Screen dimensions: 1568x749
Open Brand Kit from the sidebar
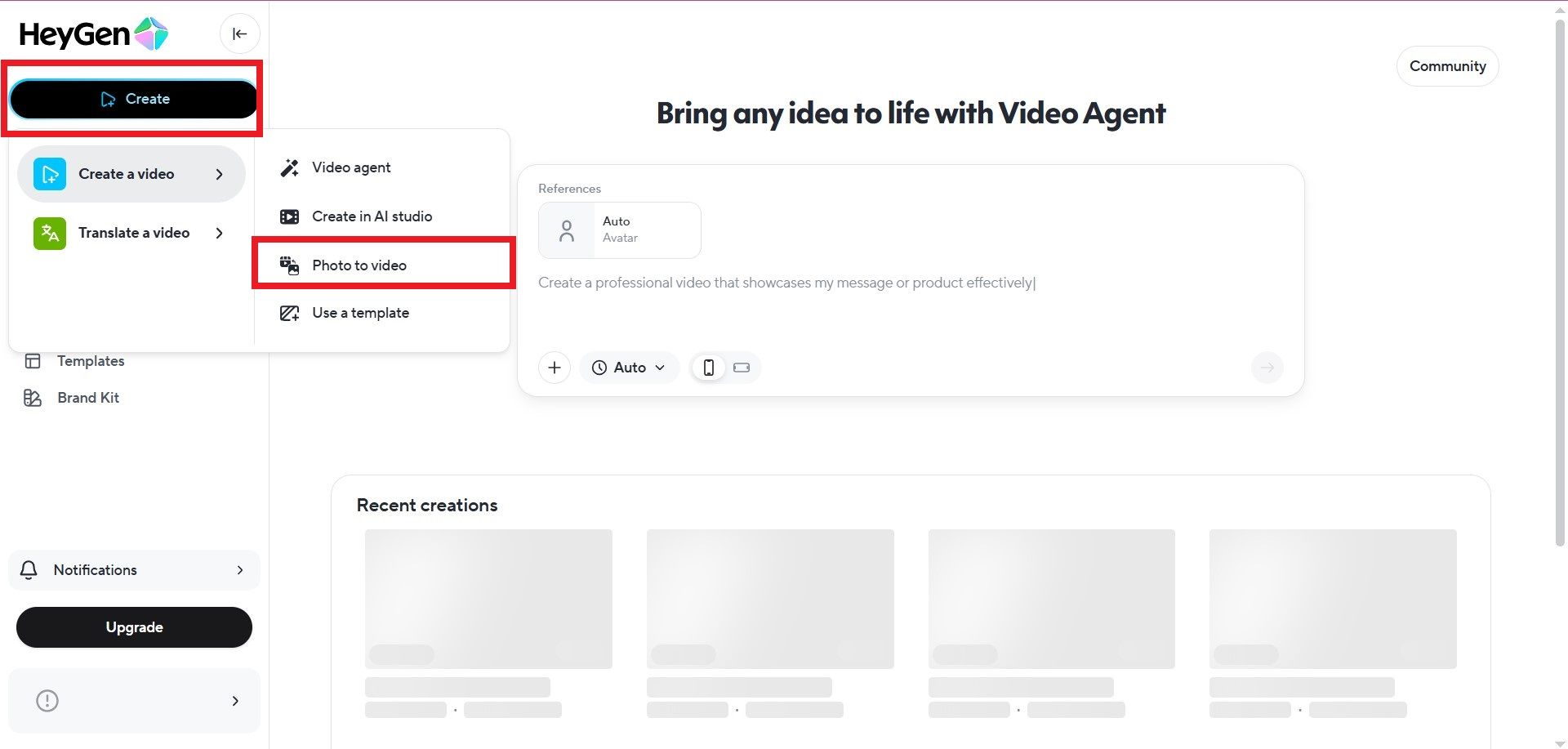87,398
